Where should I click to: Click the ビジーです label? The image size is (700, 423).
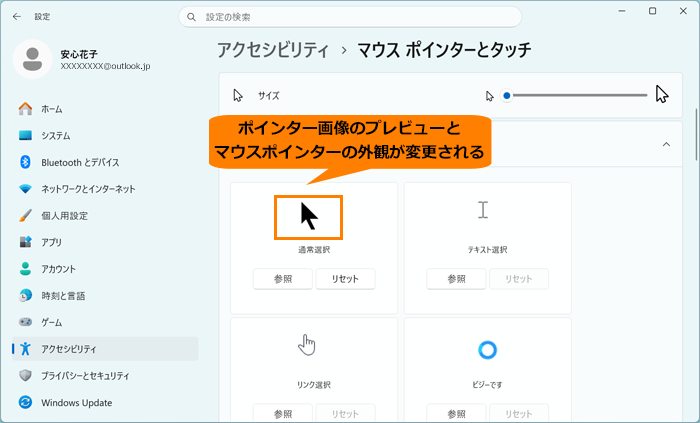(x=488, y=385)
